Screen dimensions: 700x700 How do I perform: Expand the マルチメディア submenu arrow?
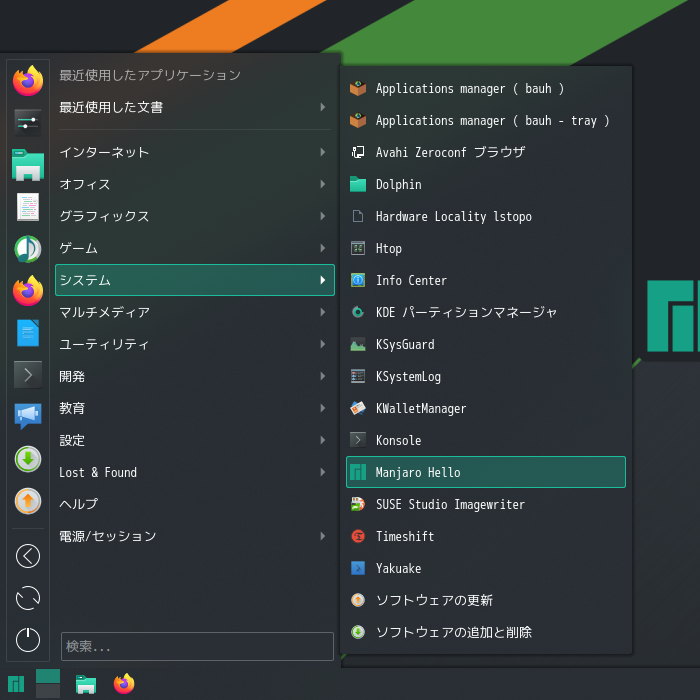click(322, 312)
